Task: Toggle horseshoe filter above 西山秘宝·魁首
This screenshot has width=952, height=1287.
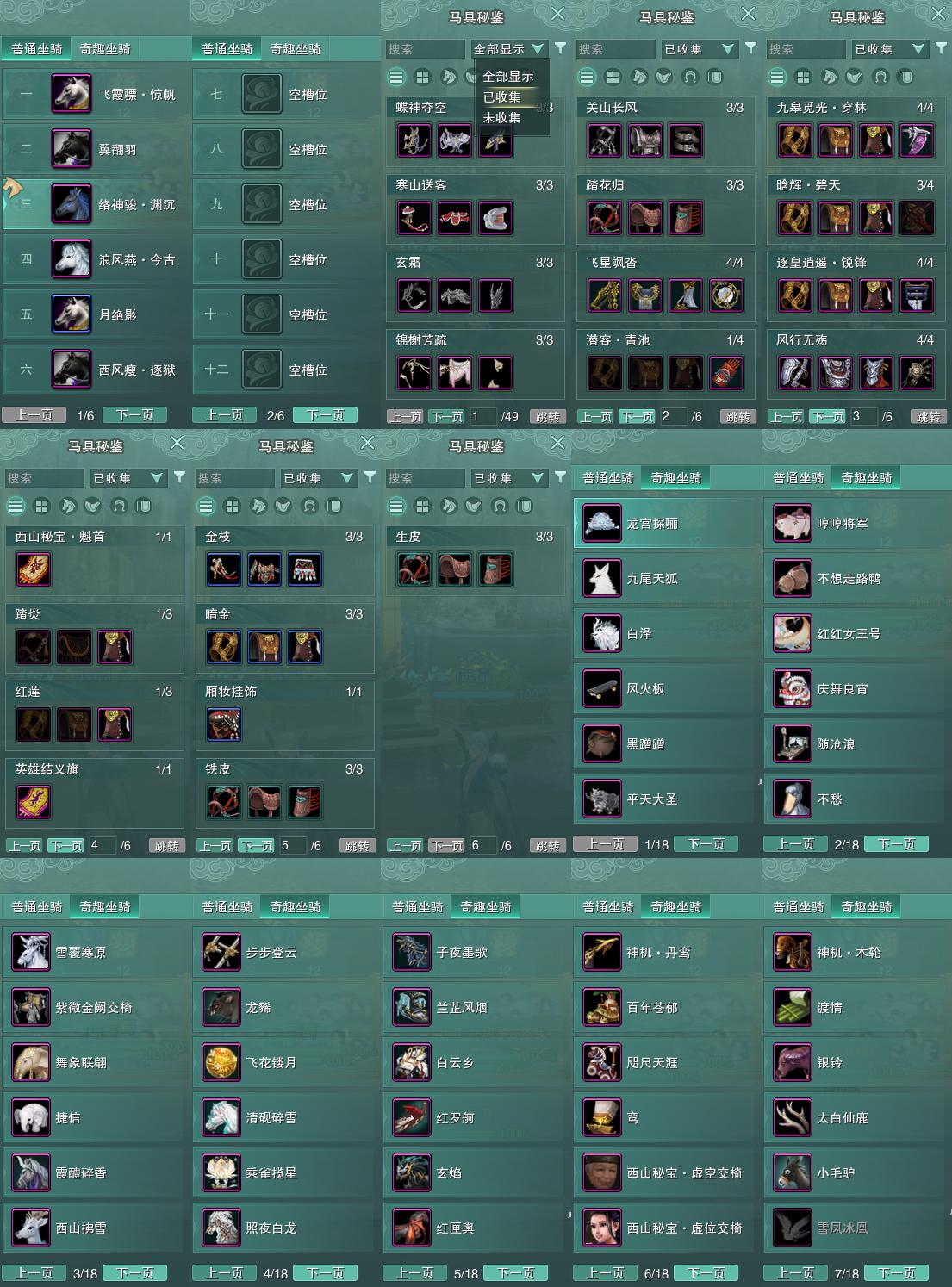Action: point(118,506)
